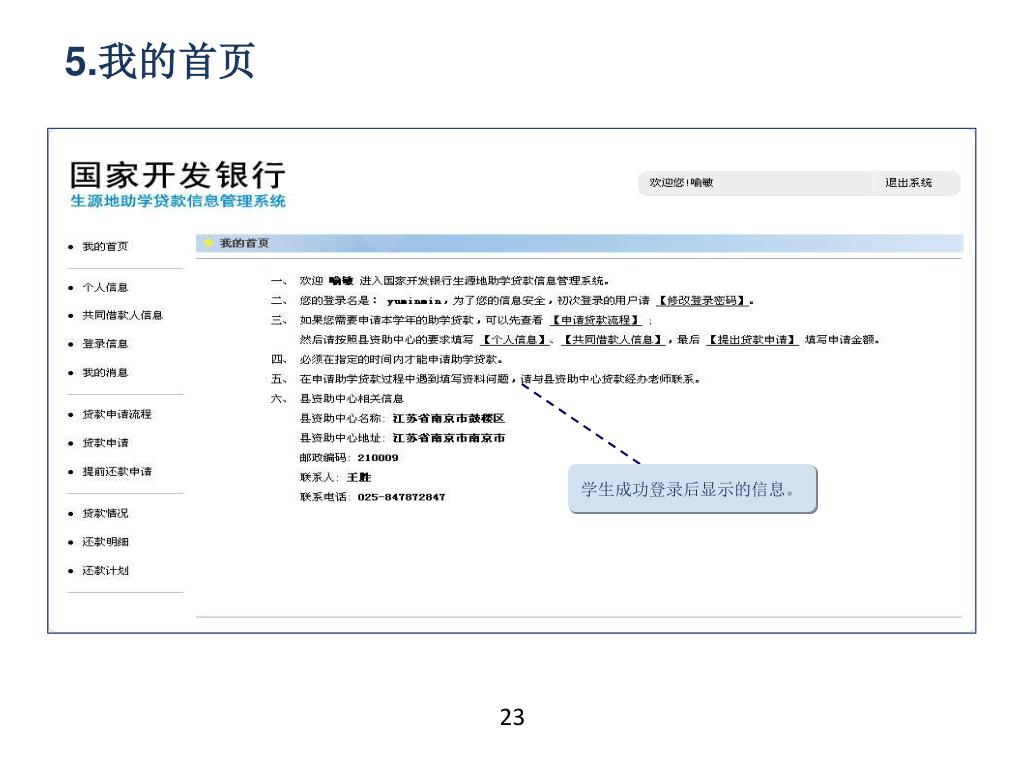
Task: Open 贷款申请 sidebar item
Action: tap(105, 443)
